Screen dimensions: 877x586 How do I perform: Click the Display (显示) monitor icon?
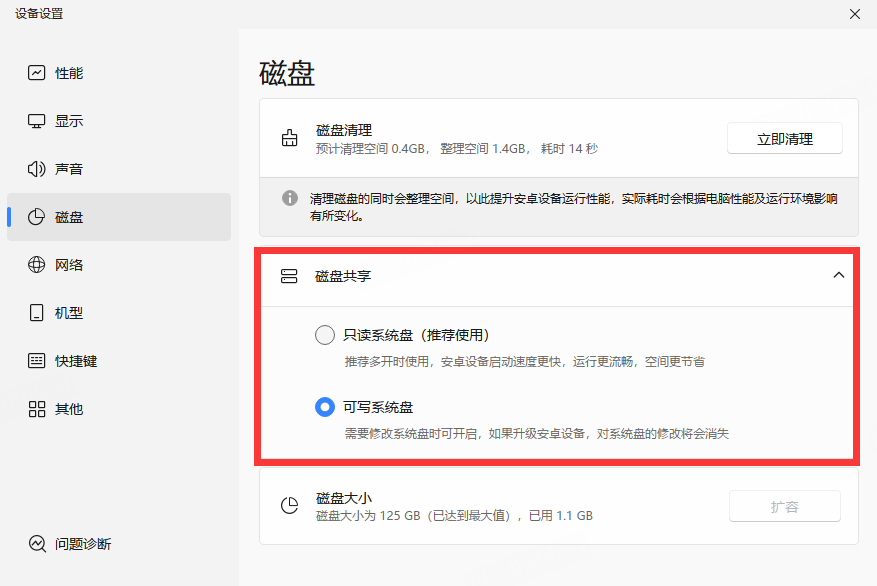[37, 121]
